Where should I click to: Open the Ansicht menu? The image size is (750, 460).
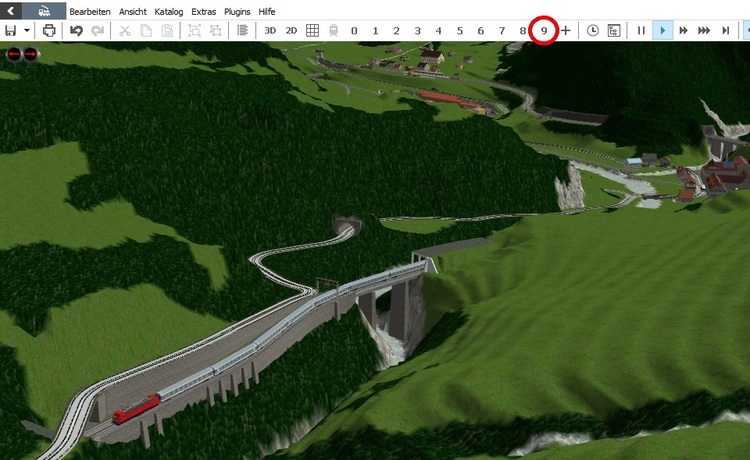(133, 11)
